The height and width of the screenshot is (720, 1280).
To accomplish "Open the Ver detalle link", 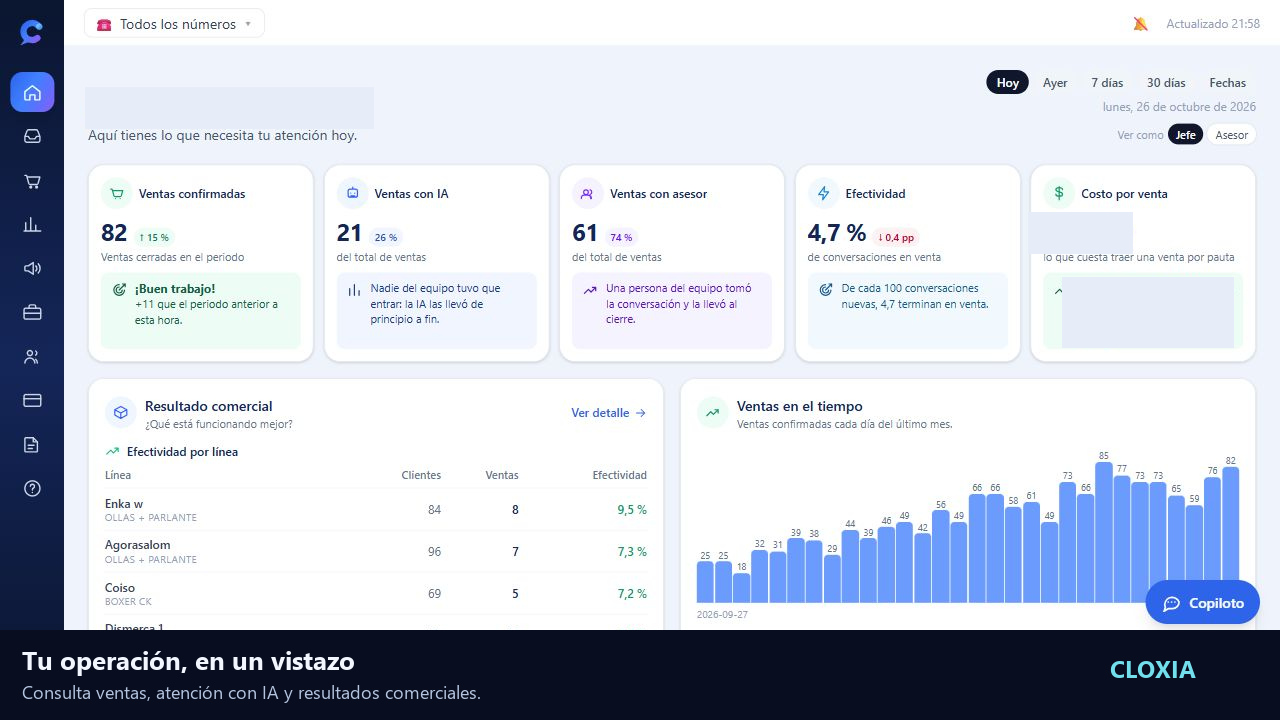I will pos(609,413).
